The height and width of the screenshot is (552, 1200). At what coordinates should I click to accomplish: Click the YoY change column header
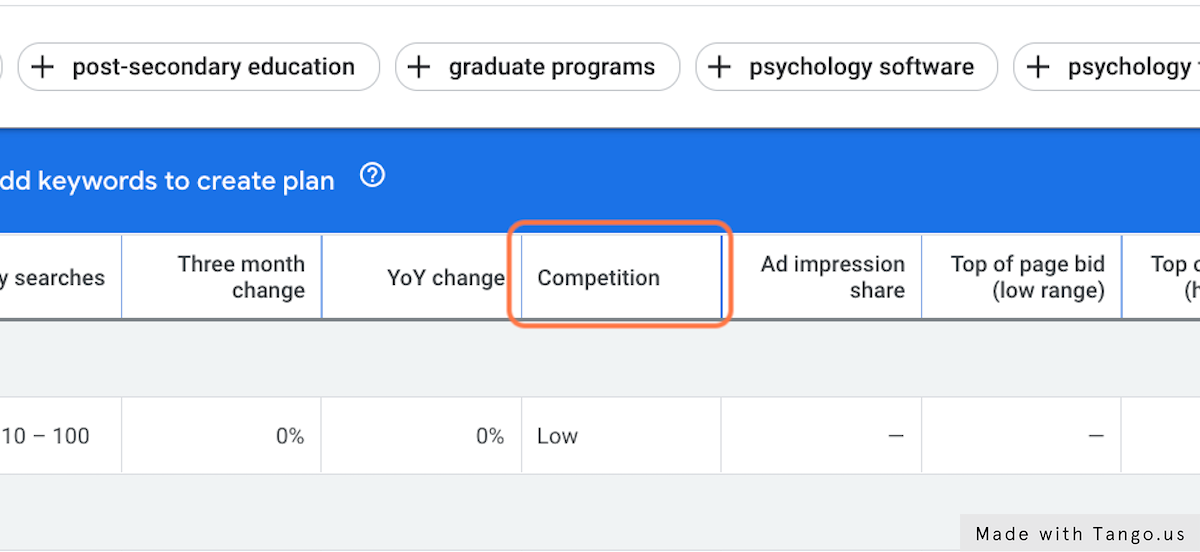[x=445, y=278]
